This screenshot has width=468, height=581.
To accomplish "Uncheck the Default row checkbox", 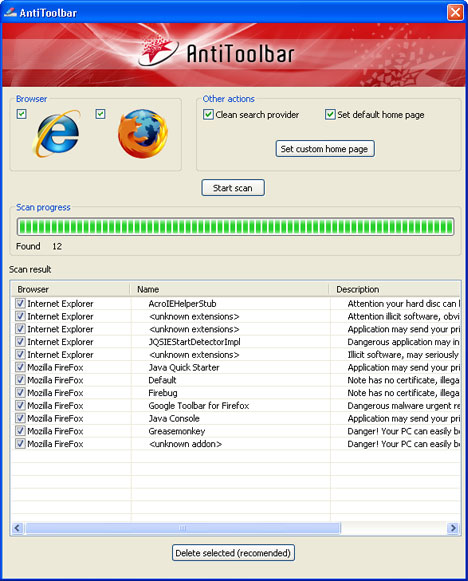I will [x=20, y=380].
